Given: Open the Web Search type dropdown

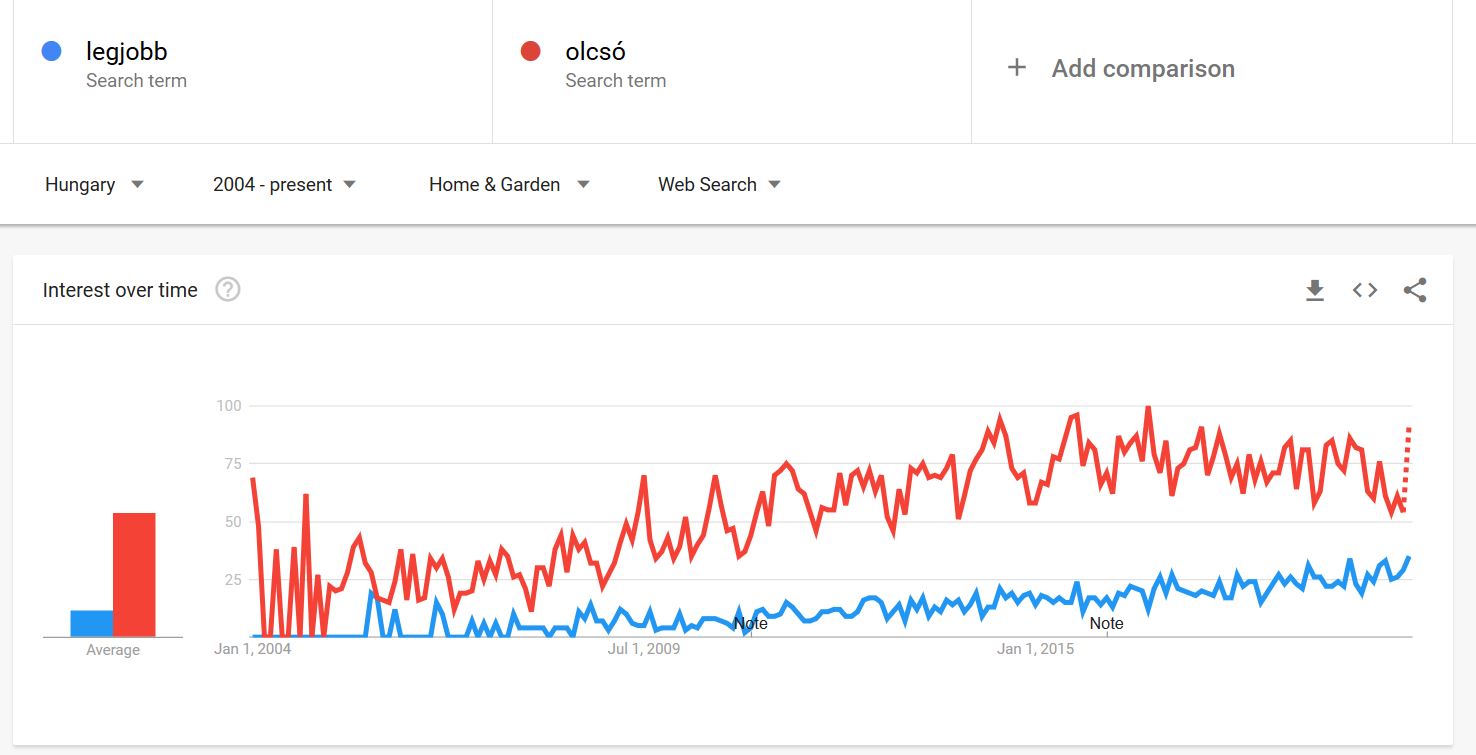Looking at the screenshot, I should [719, 184].
